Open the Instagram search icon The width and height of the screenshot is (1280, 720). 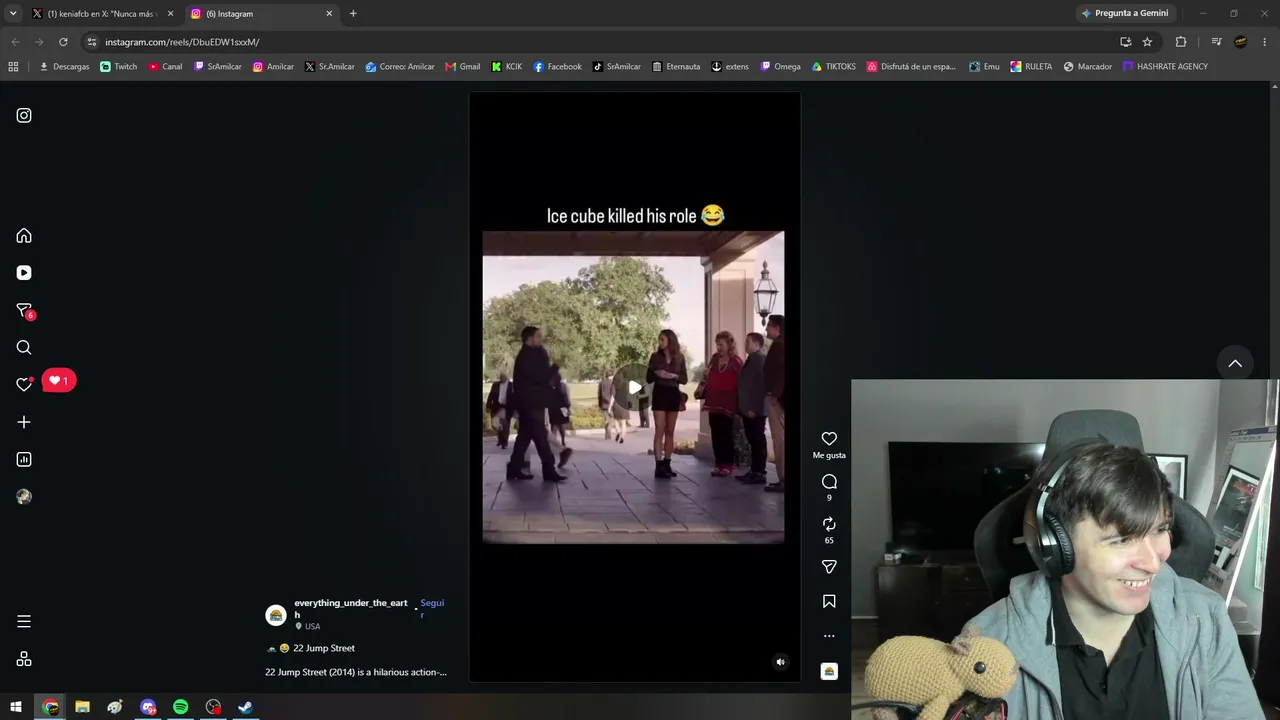24,348
